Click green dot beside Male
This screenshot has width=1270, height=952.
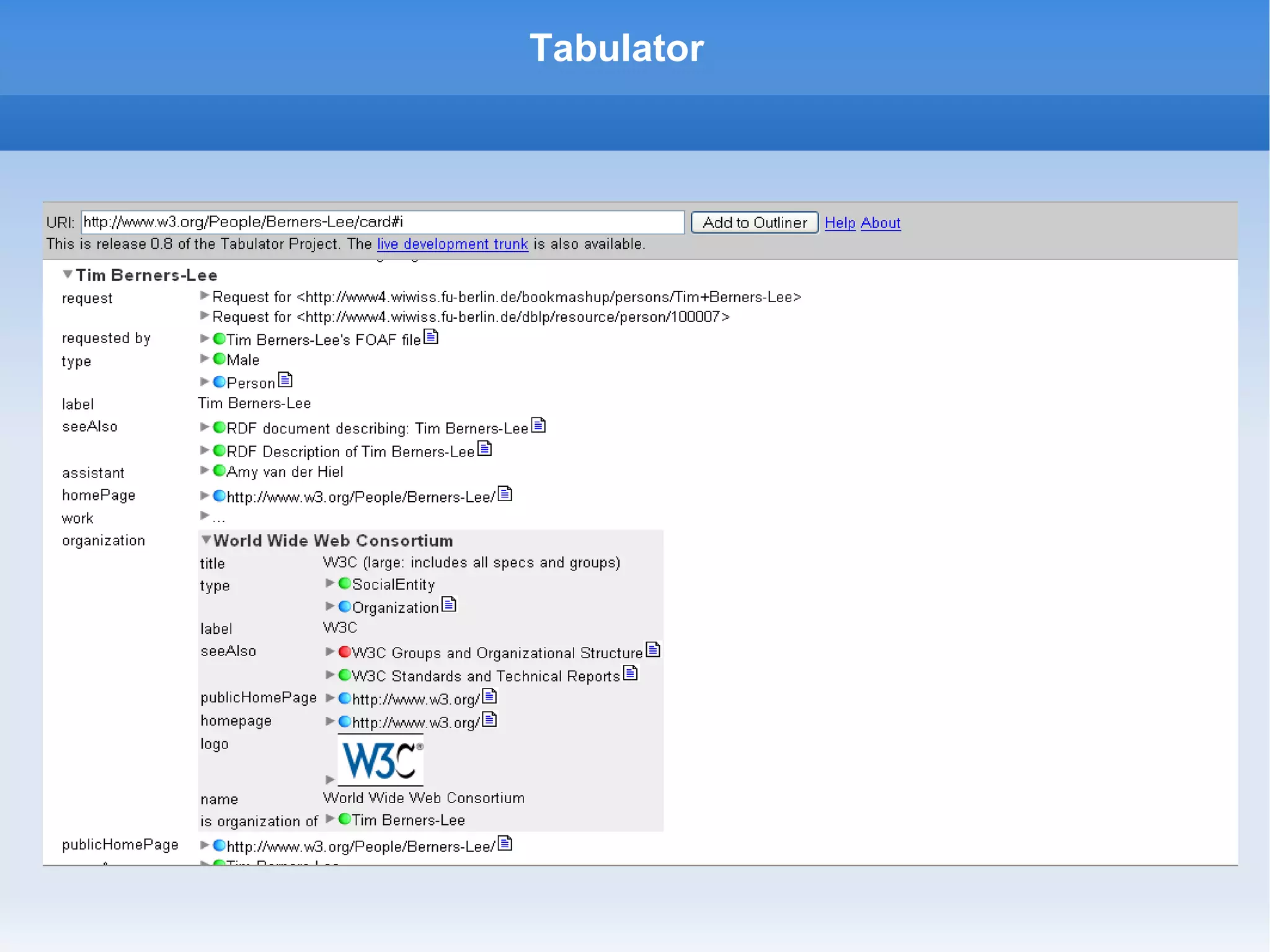219,358
